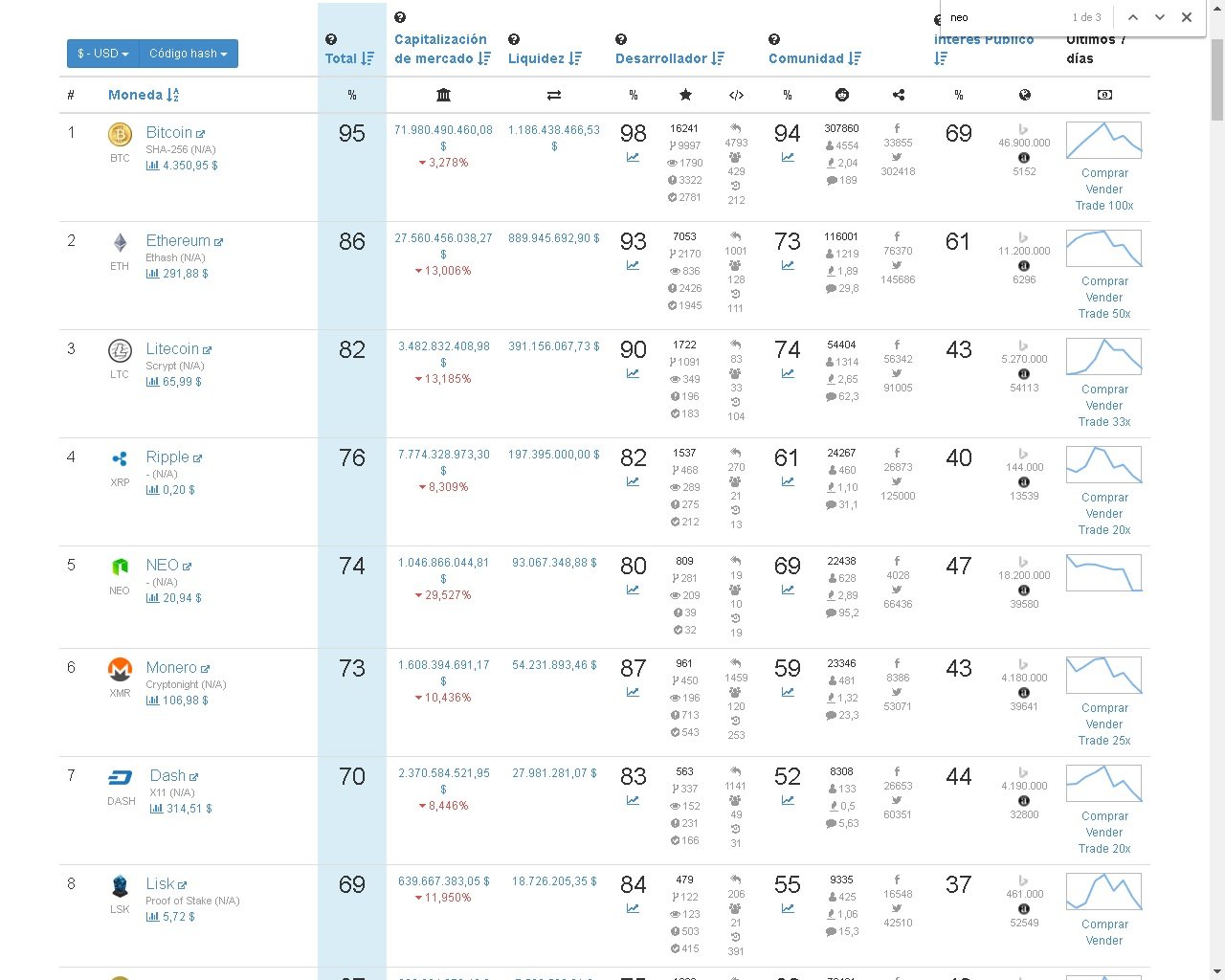Viewport: 1225px width, 980px height.
Task: Click the Ethereum diamond logo
Action: click(120, 243)
